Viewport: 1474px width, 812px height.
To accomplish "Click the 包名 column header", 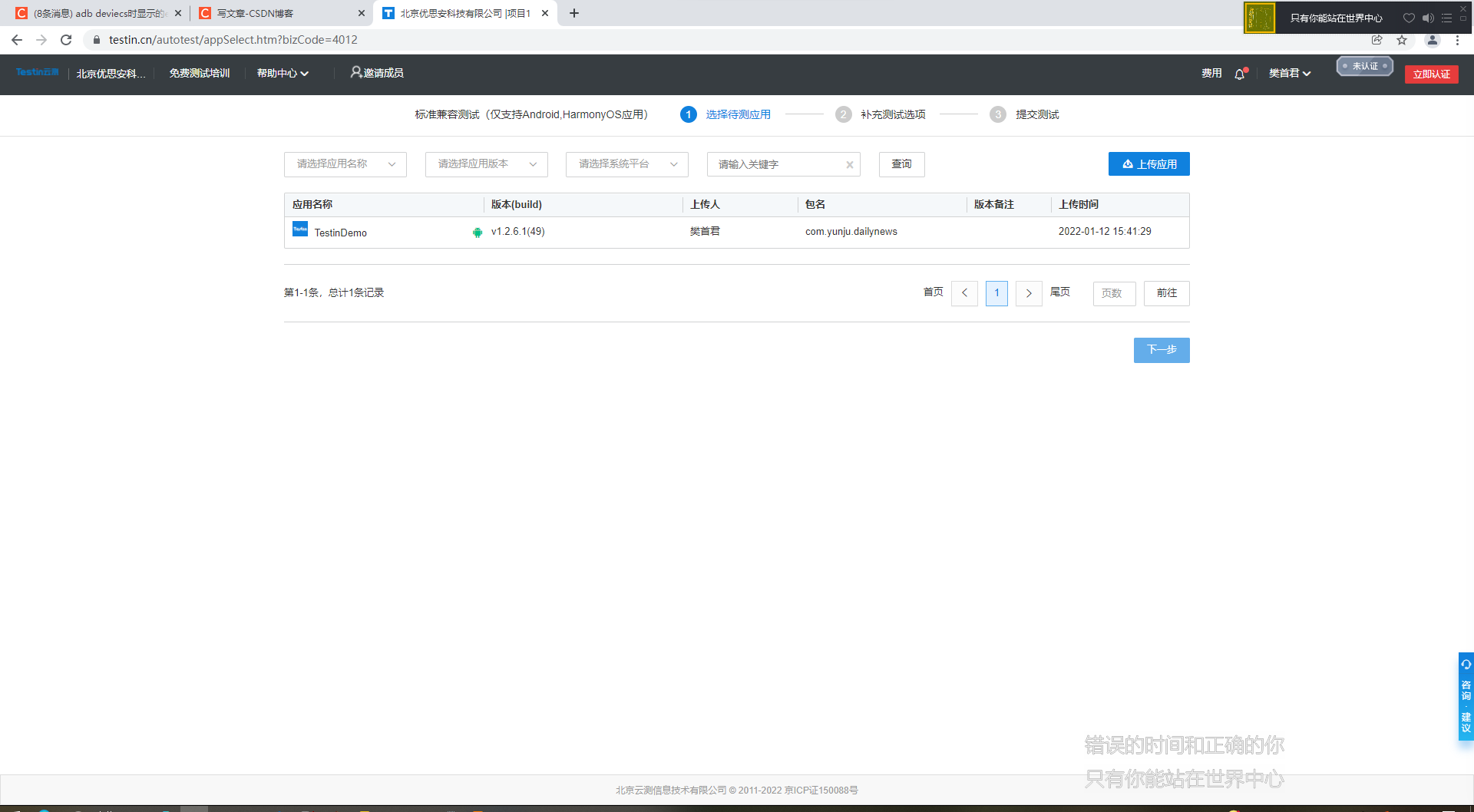I will (x=815, y=204).
